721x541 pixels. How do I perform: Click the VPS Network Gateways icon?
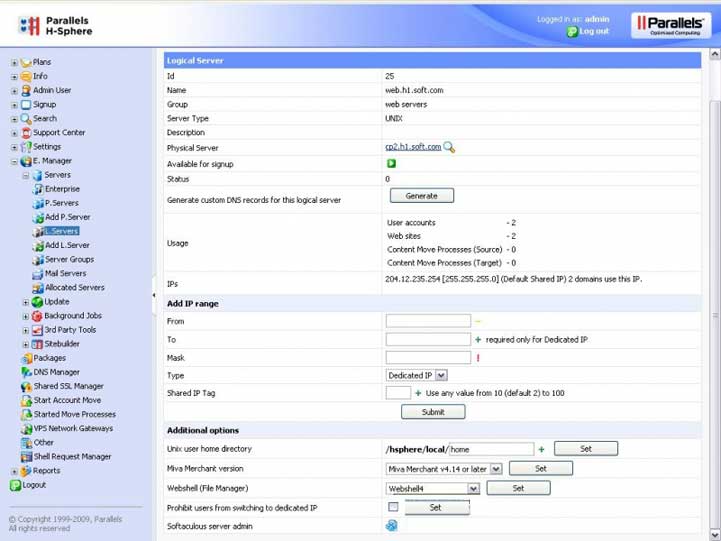tap(26, 428)
